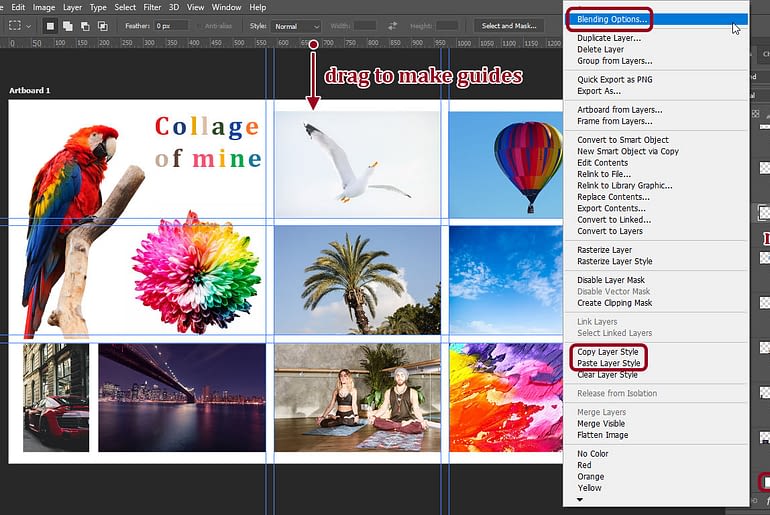
Task: Click the yoga couple photo in collage
Action: pos(357,397)
